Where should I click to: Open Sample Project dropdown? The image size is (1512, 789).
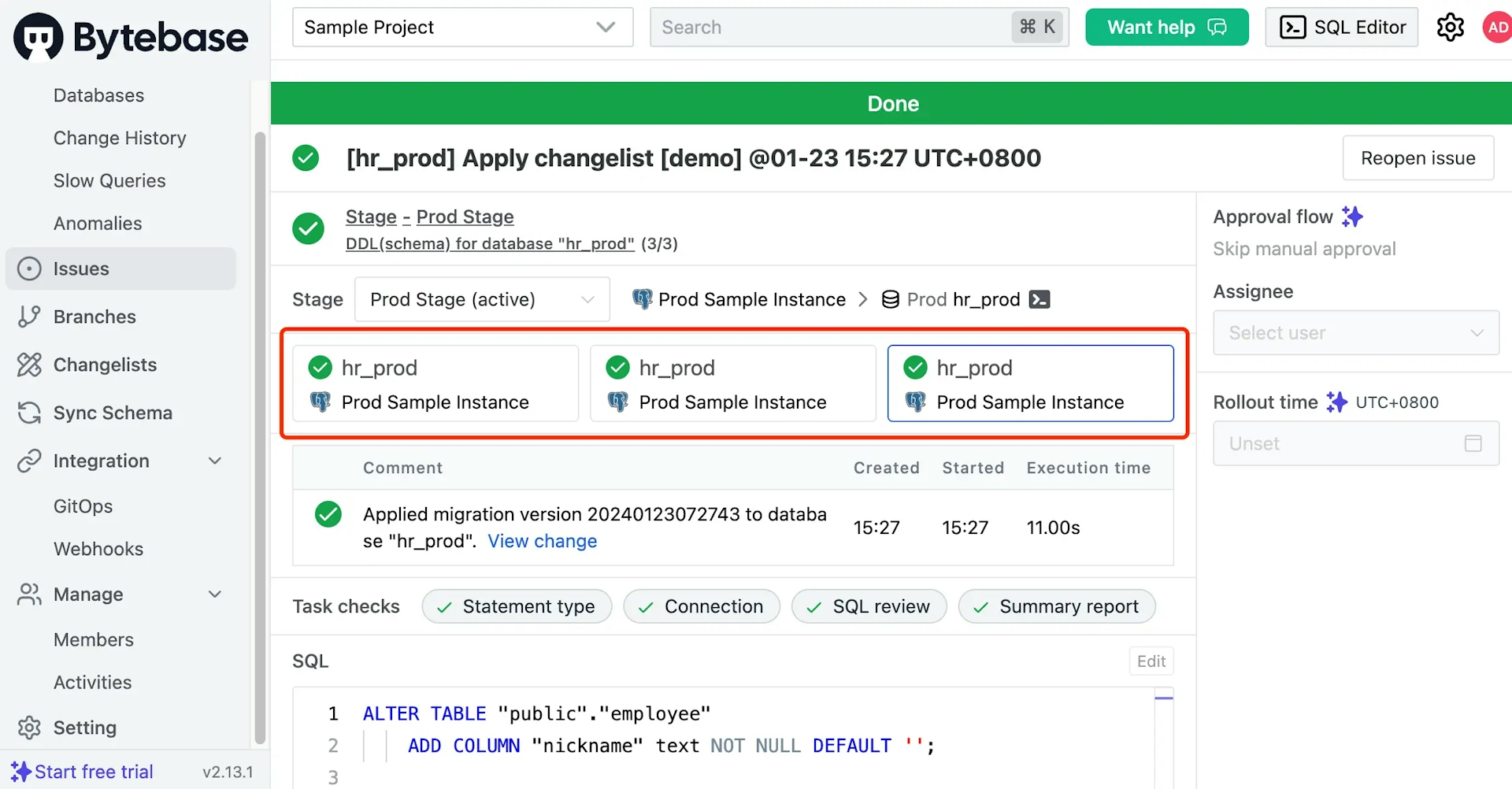(x=462, y=28)
